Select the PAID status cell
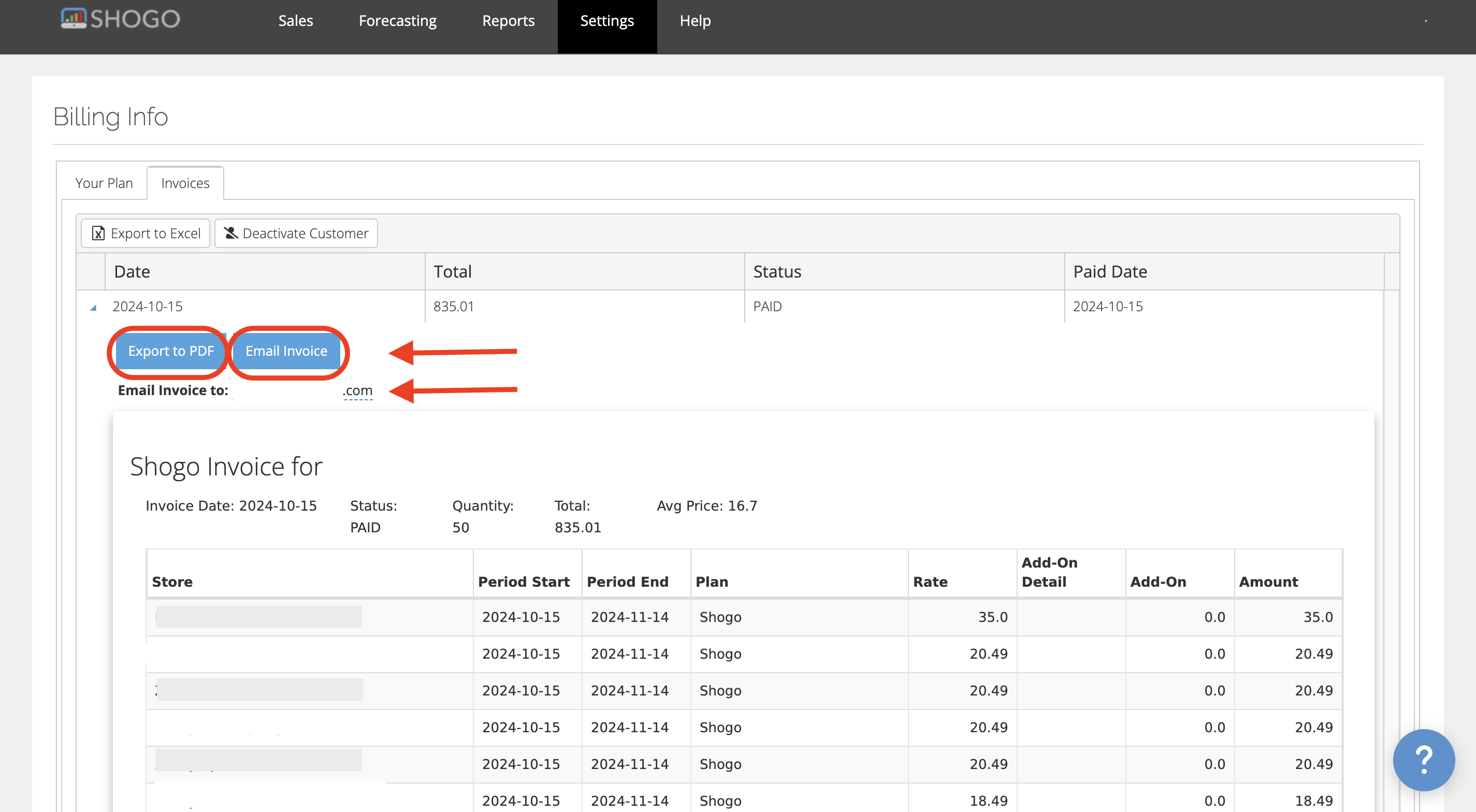The image size is (1476, 812). (x=904, y=307)
